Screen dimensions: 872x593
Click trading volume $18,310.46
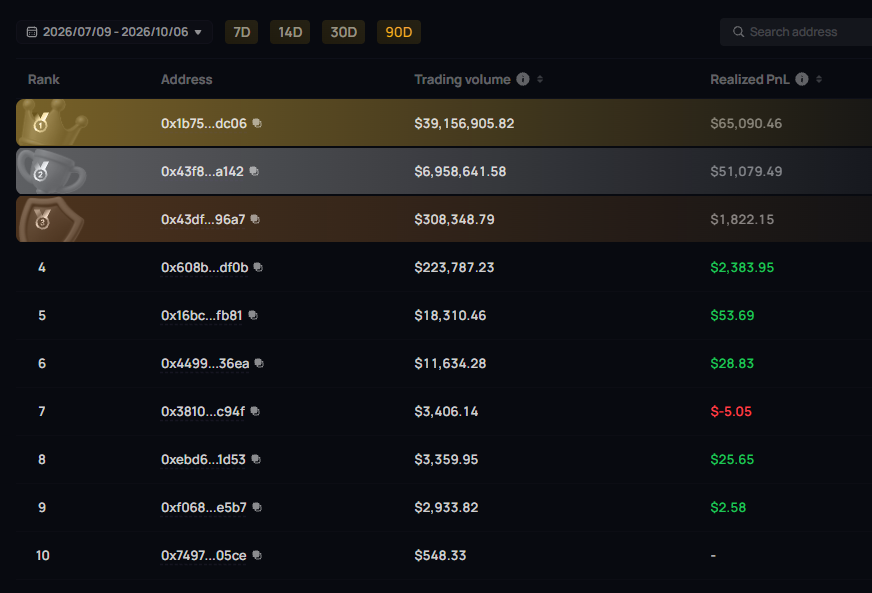pyautogui.click(x=450, y=315)
